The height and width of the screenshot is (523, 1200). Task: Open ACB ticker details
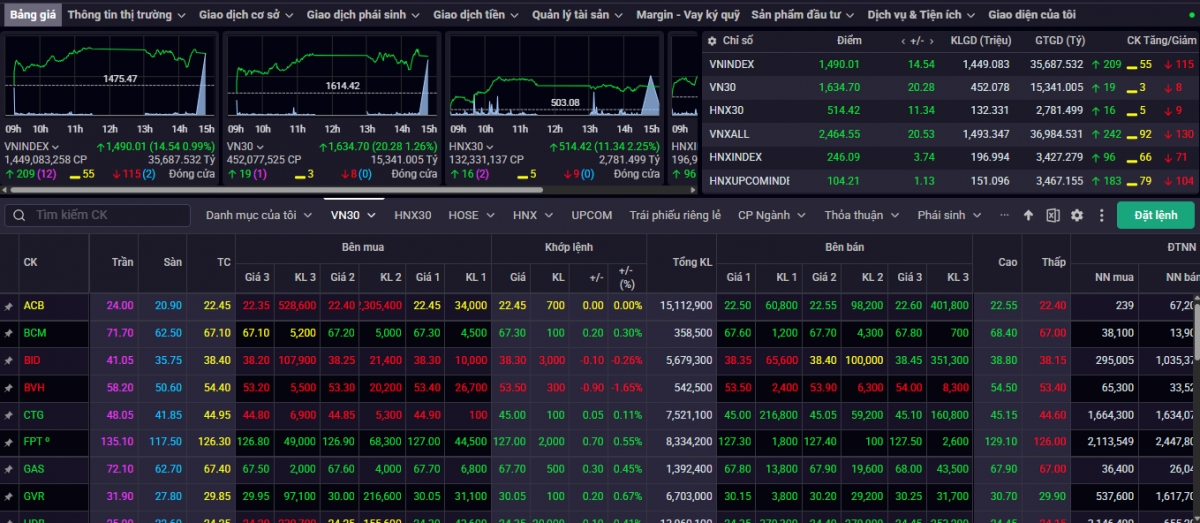click(34, 306)
